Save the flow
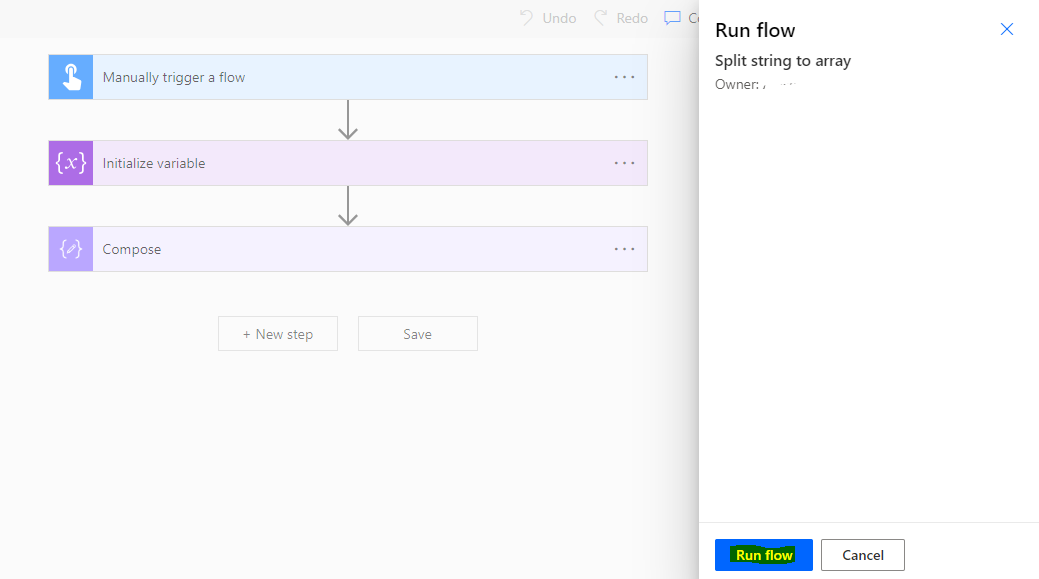 [x=417, y=334]
